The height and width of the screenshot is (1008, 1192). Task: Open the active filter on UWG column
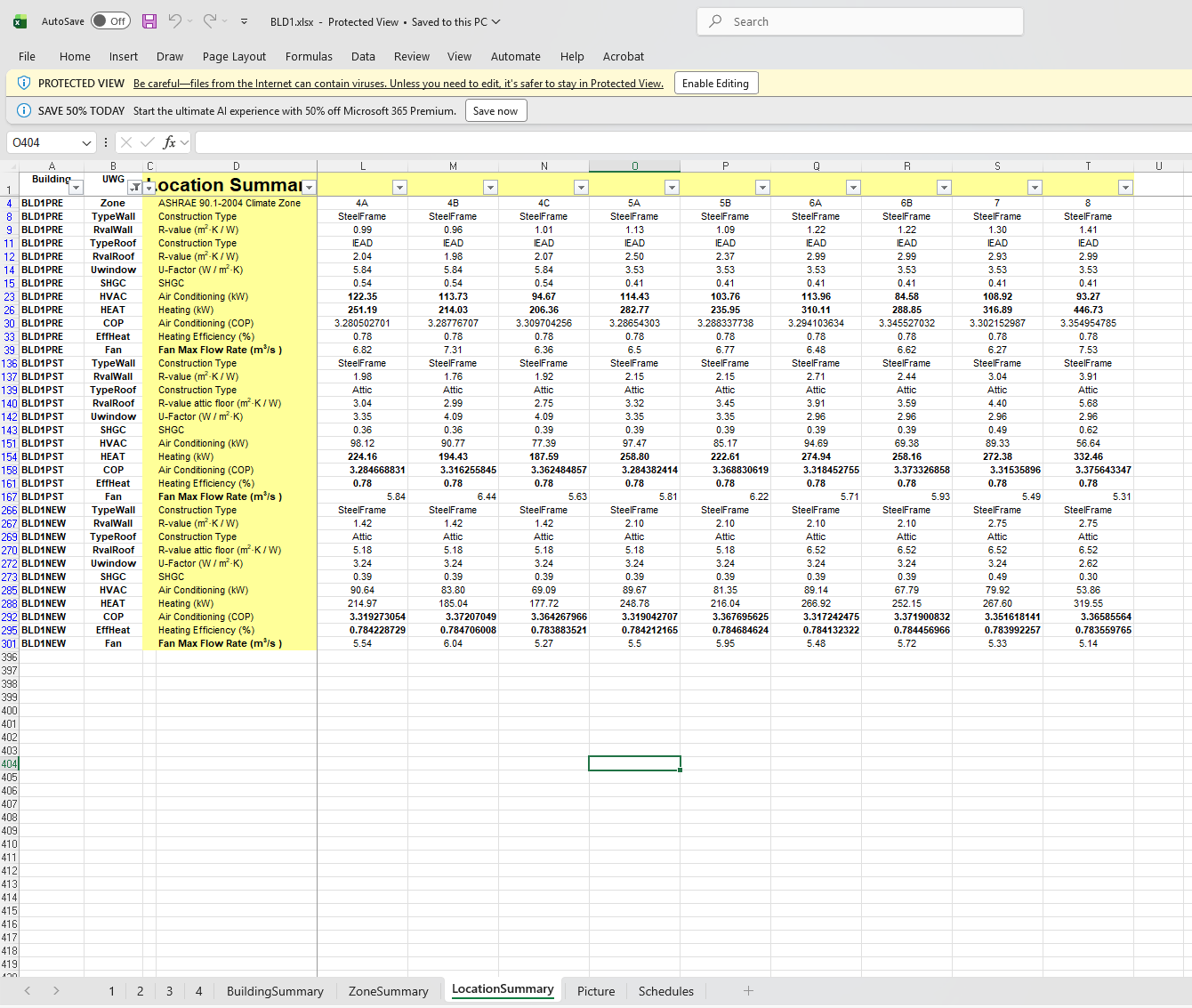click(x=134, y=187)
